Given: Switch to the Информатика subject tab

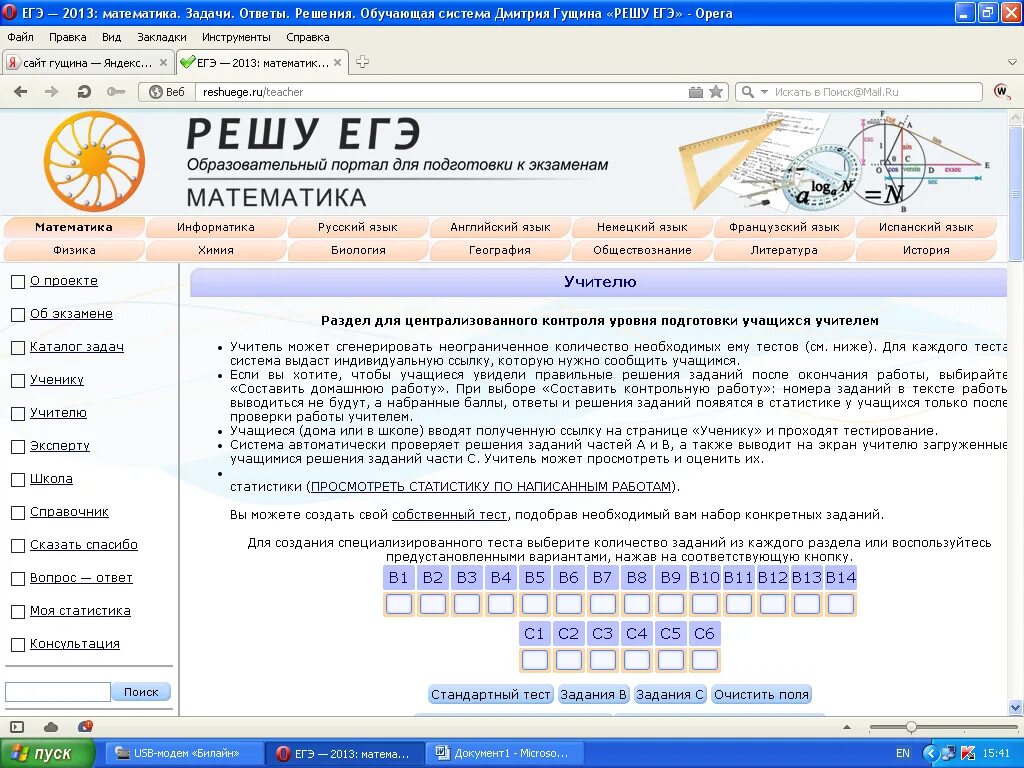Looking at the screenshot, I should coord(216,227).
